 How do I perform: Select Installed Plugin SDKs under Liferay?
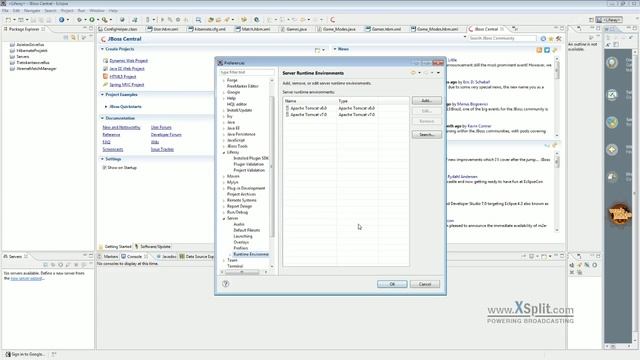point(251,158)
